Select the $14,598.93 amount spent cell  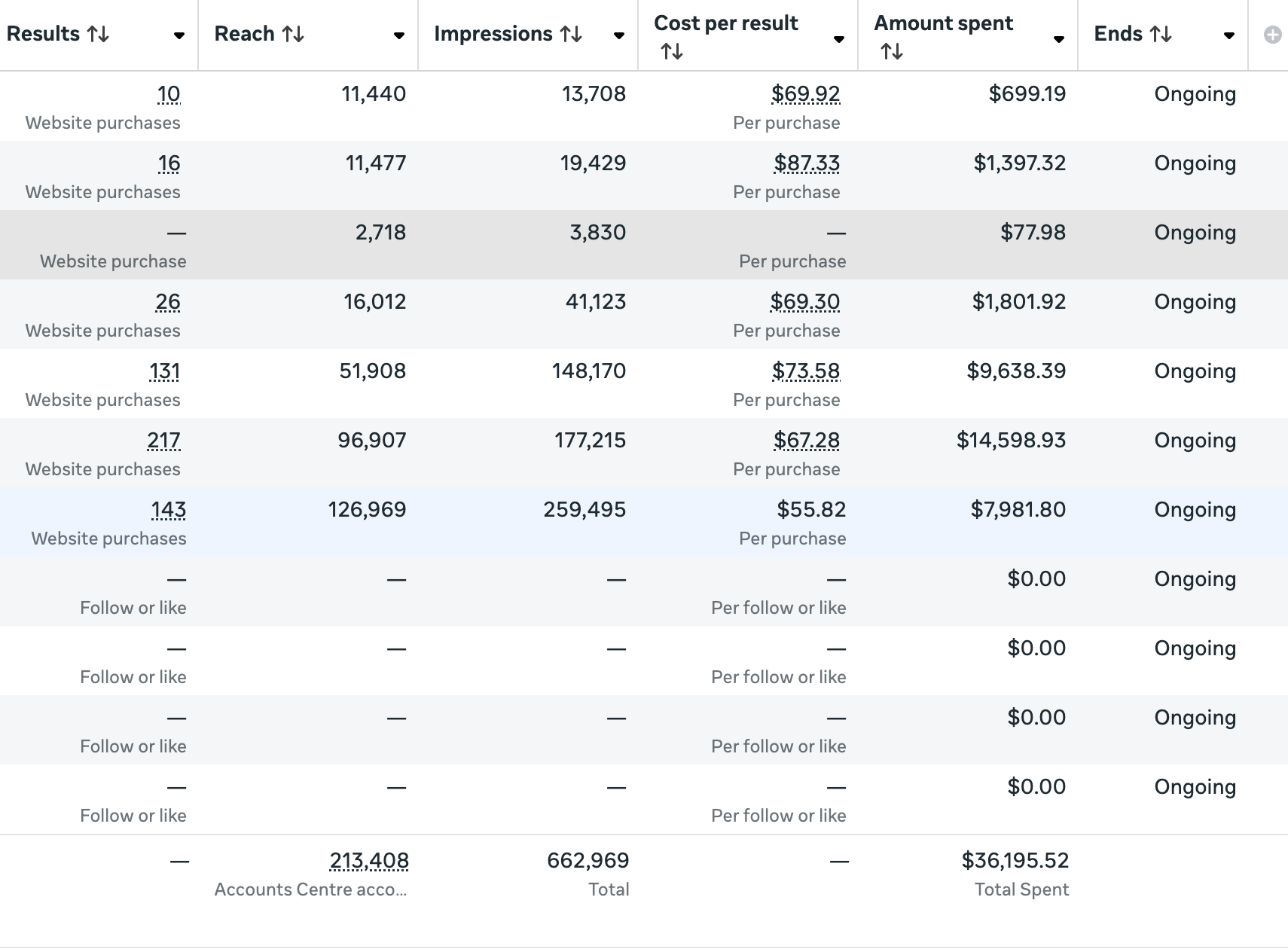click(1012, 441)
